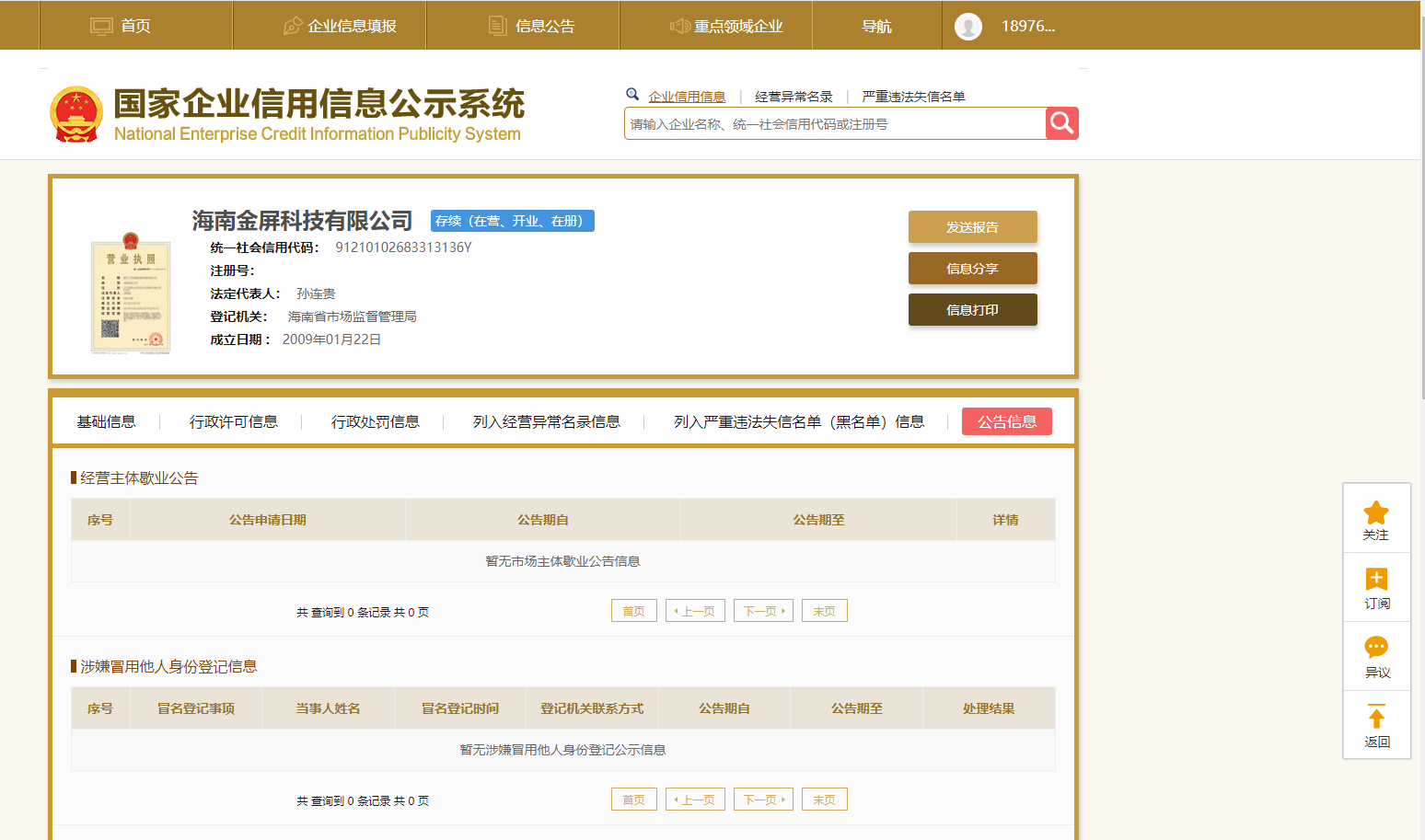Open 重点领域企业 navigation item
The image size is (1425, 840).
(x=726, y=27)
